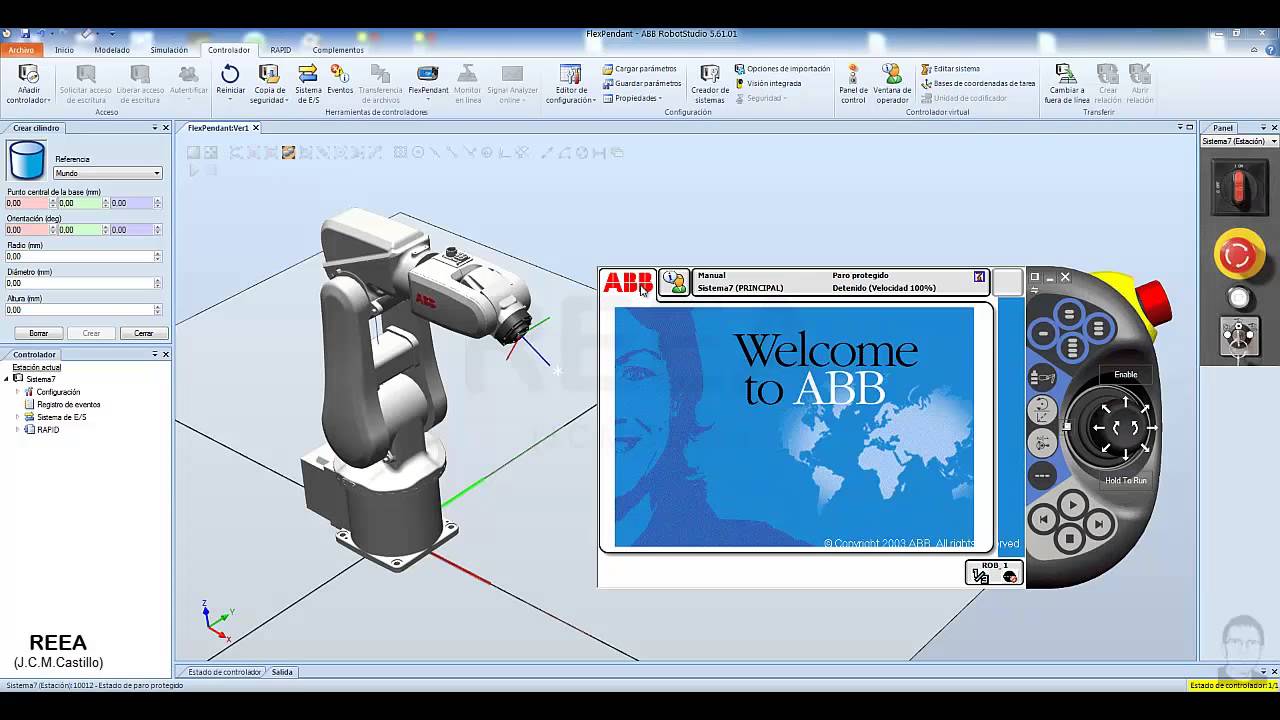This screenshot has height=720, width=1280.
Task: Turn the operating mode key switch
Action: 1239,338
